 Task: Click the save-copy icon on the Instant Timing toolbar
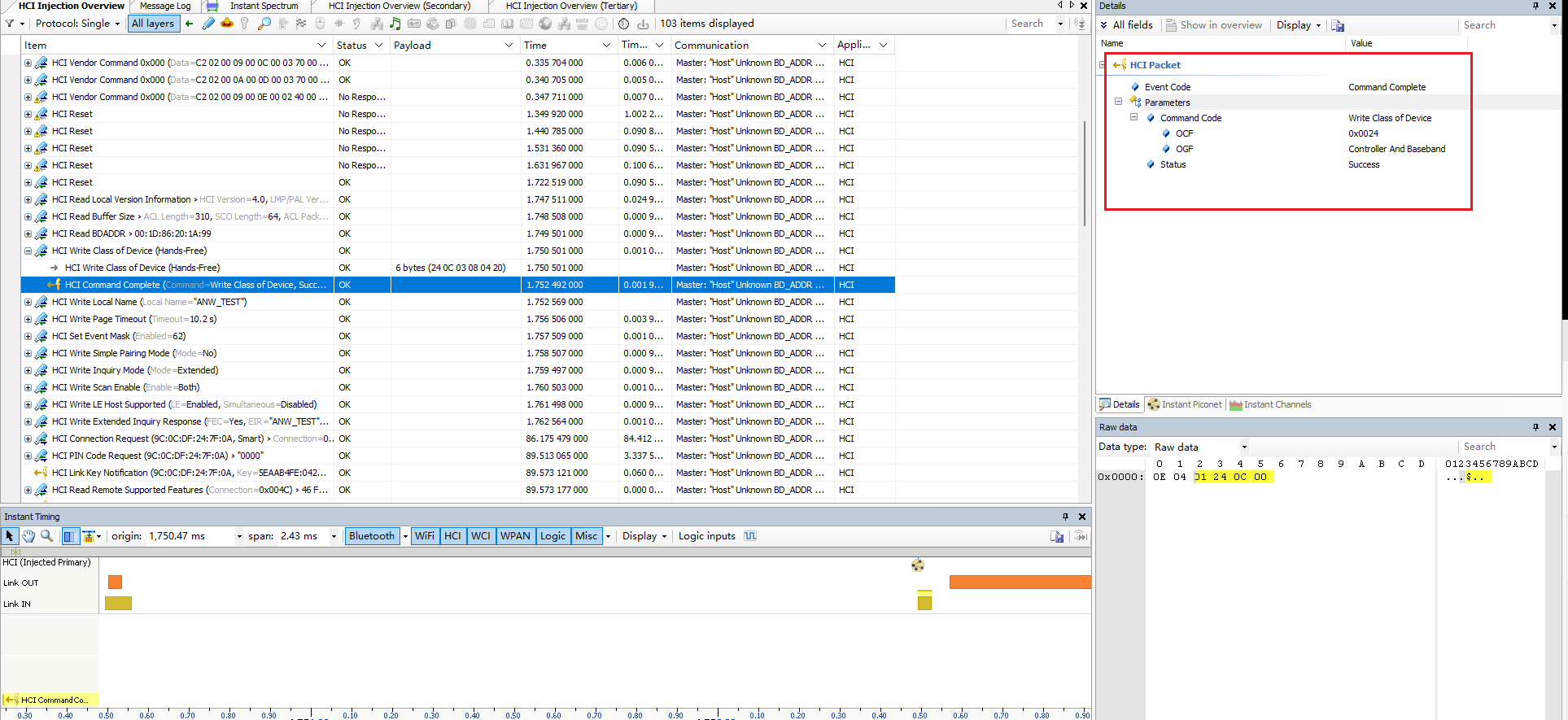tap(1057, 536)
